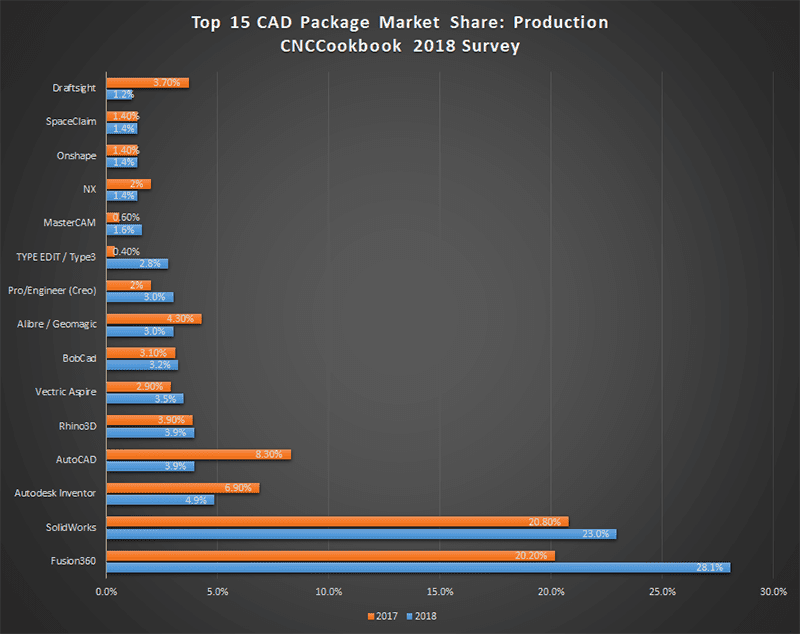Click the "TYPE EDIT / Type3" label
The image size is (800, 634).
[56, 257]
